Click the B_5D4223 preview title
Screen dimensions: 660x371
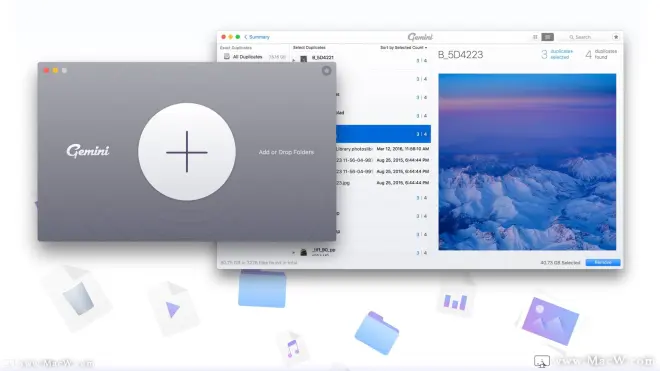[x=460, y=55]
